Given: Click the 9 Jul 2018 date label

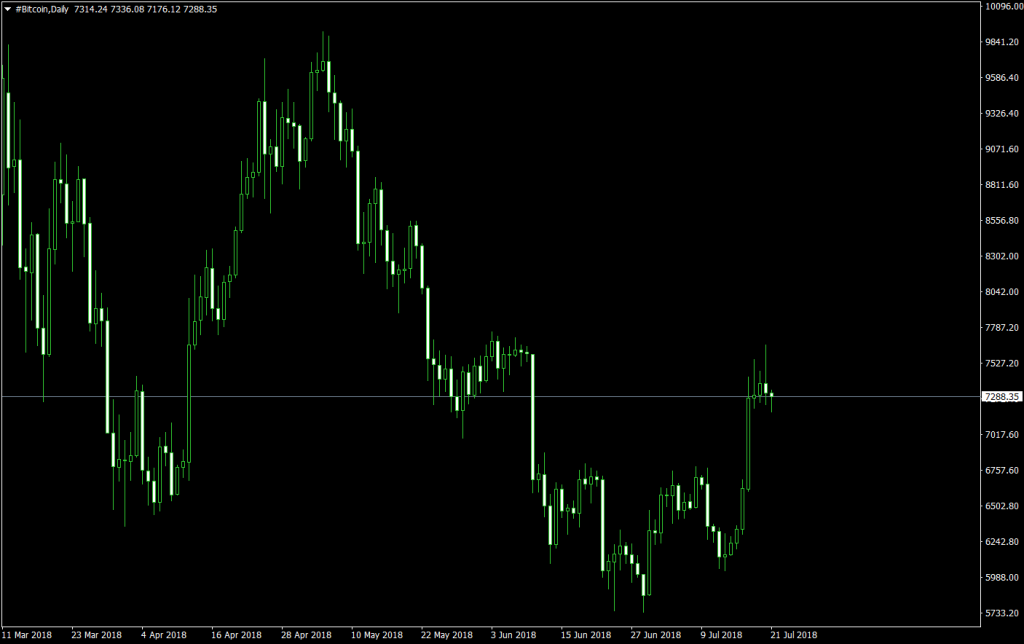Looking at the screenshot, I should pyautogui.click(x=722, y=635).
